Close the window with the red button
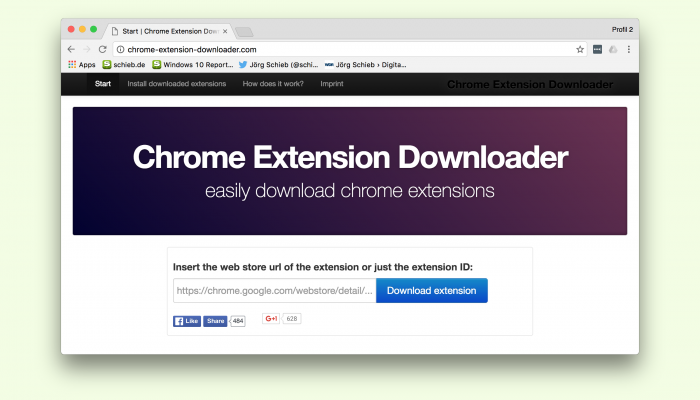This screenshot has width=700, height=400. click(x=71, y=29)
